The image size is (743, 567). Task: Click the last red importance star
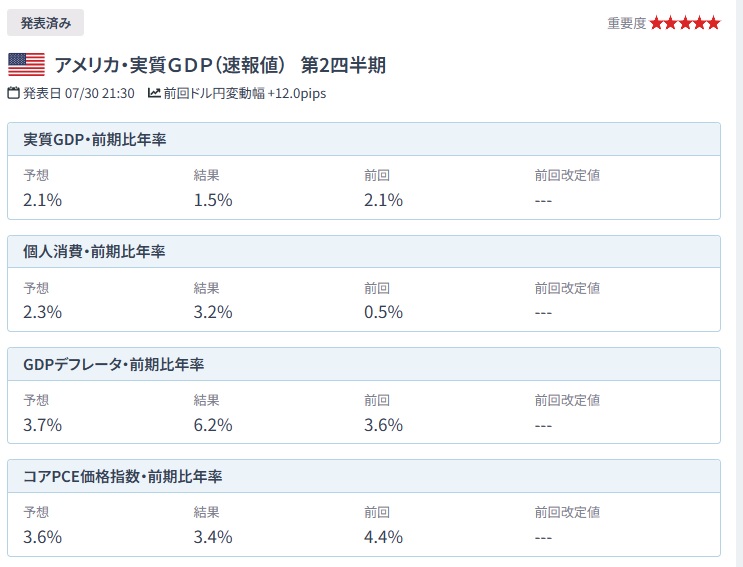click(x=714, y=23)
